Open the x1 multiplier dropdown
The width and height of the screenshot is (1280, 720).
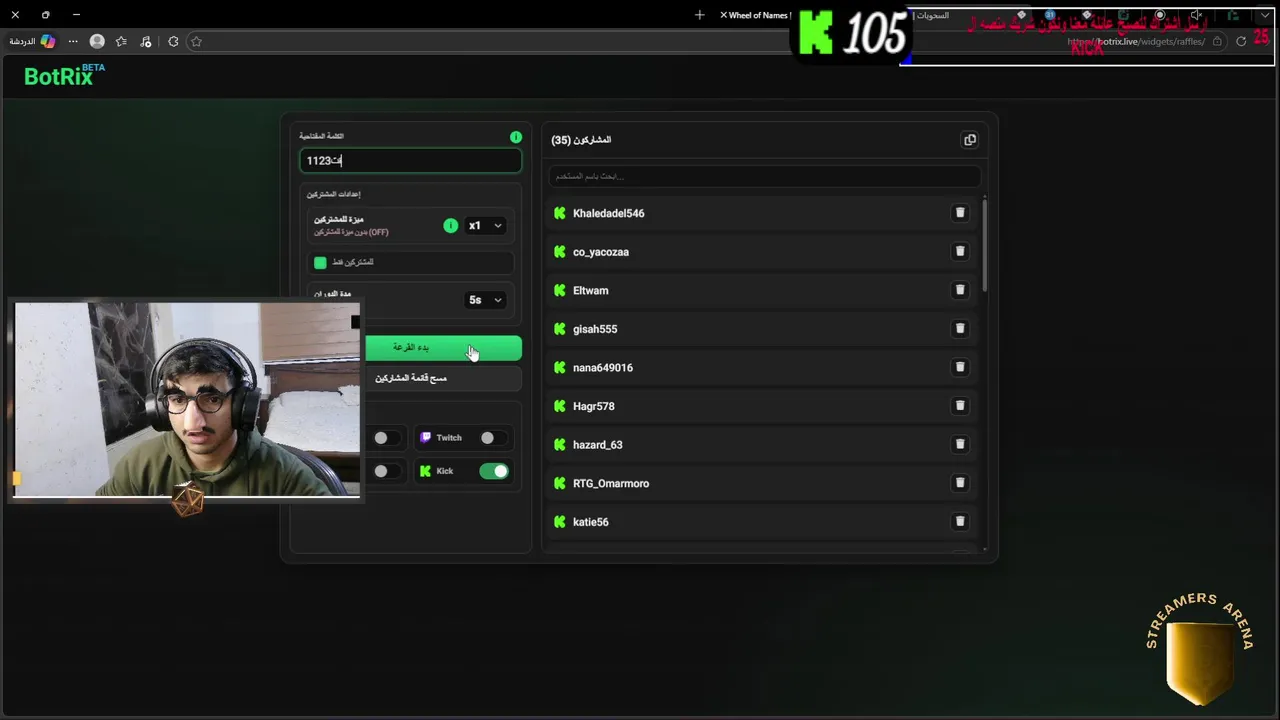(485, 226)
